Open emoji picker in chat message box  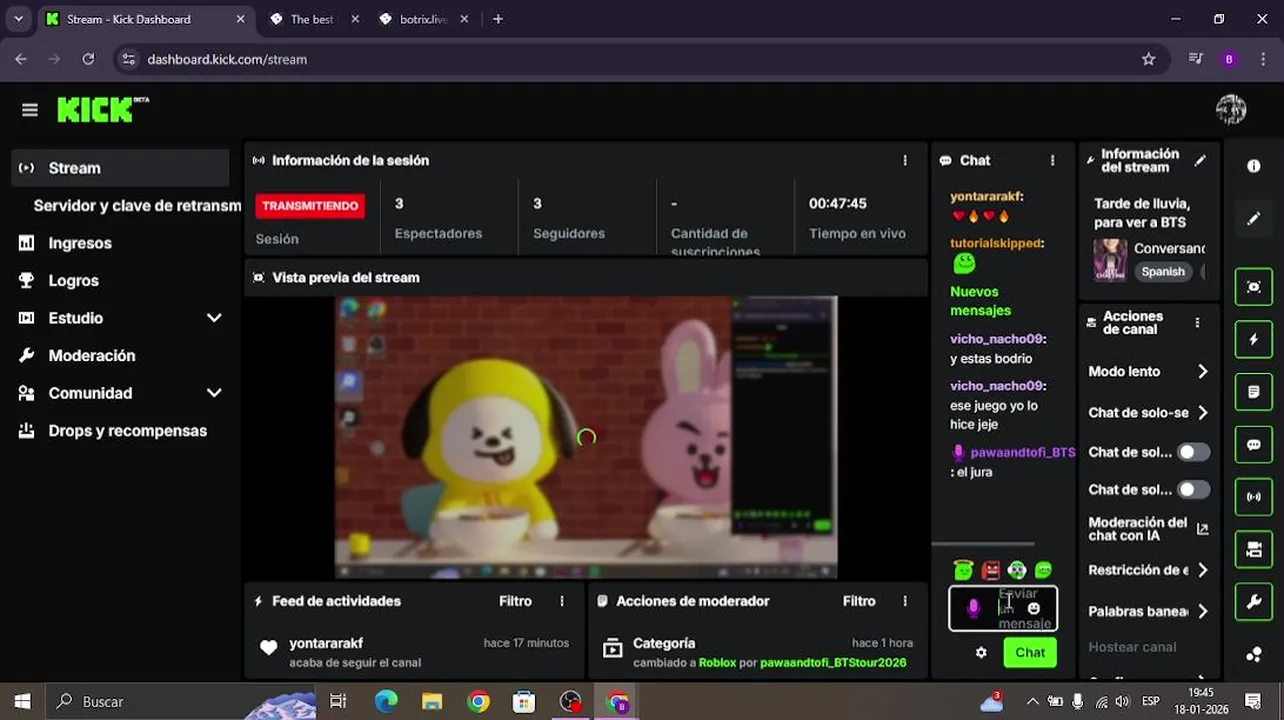pos(1034,608)
